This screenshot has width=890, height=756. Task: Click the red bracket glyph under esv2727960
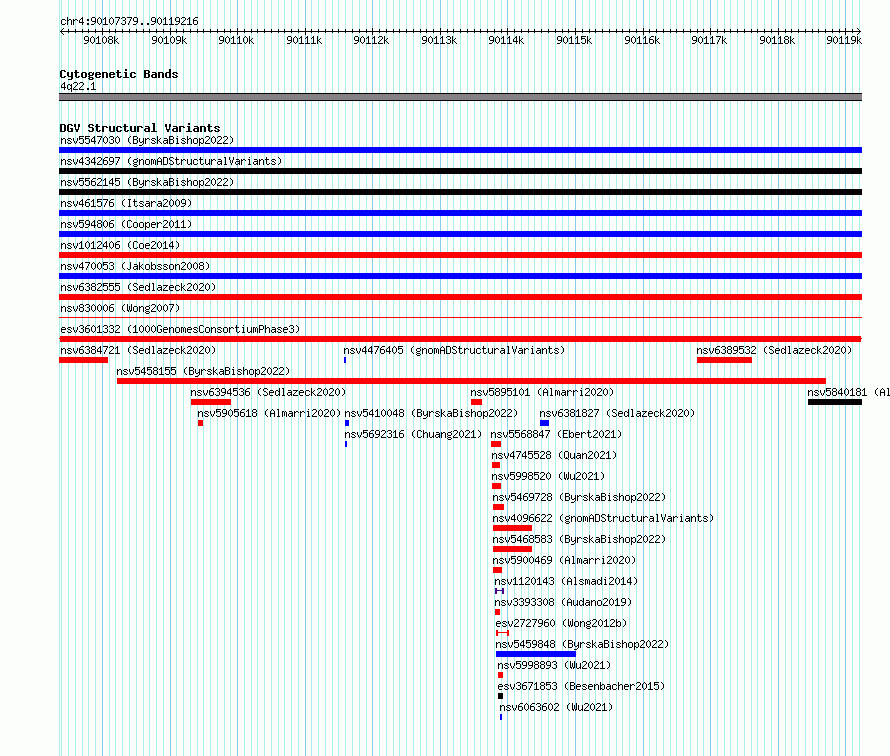pos(502,633)
